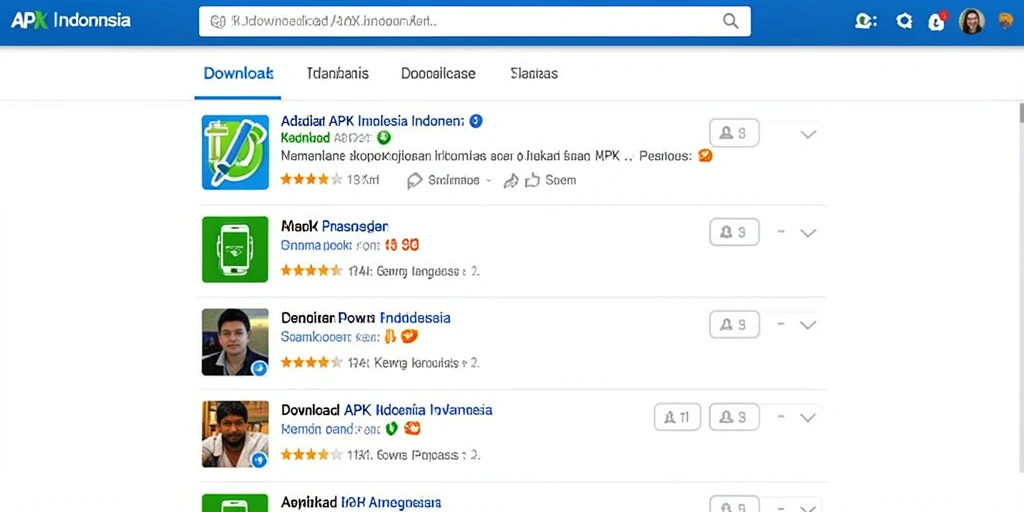
Task: Open Adadiat APK Indonesia title link
Action: (372, 121)
